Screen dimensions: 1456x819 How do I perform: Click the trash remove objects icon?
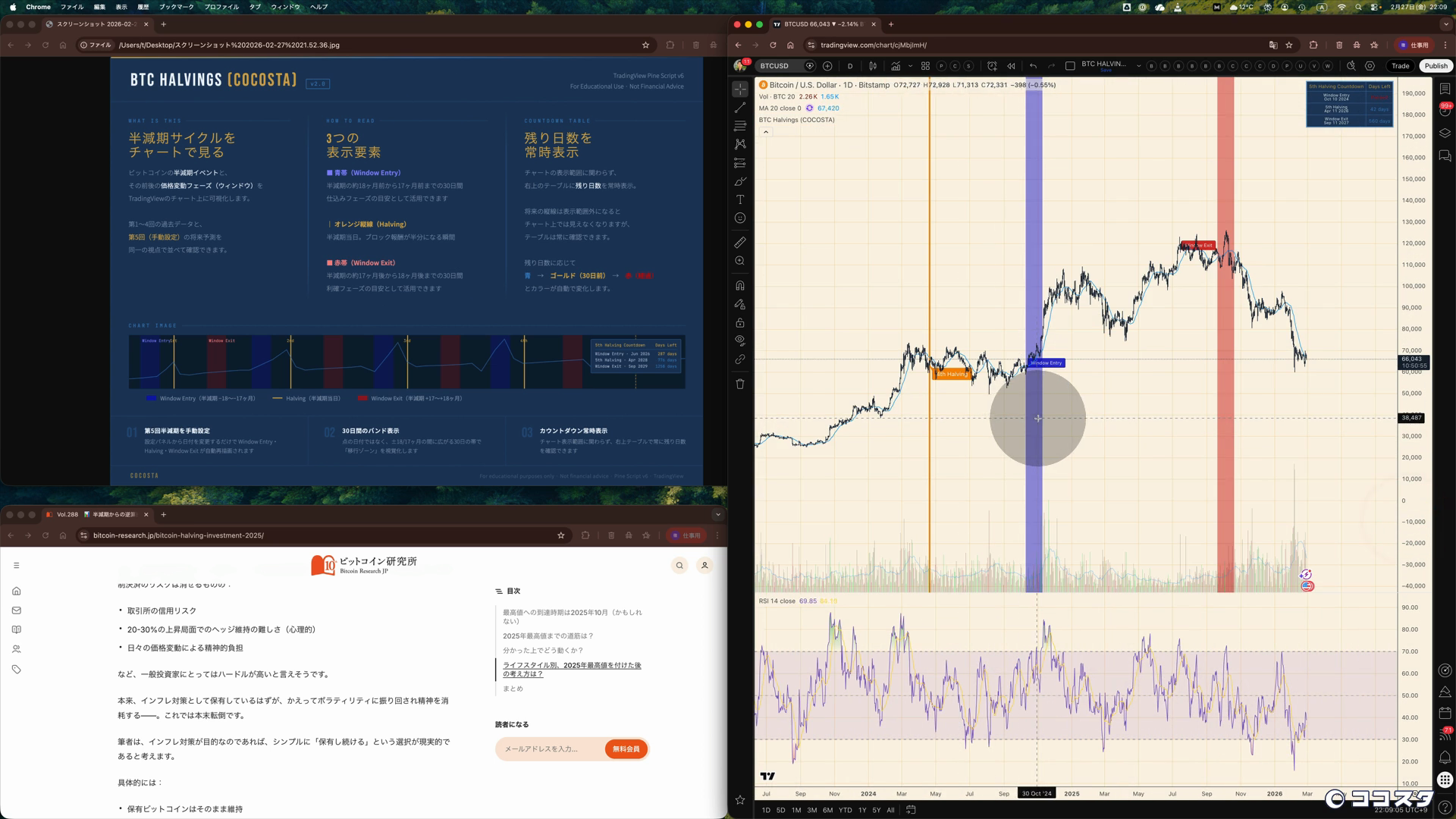(740, 384)
